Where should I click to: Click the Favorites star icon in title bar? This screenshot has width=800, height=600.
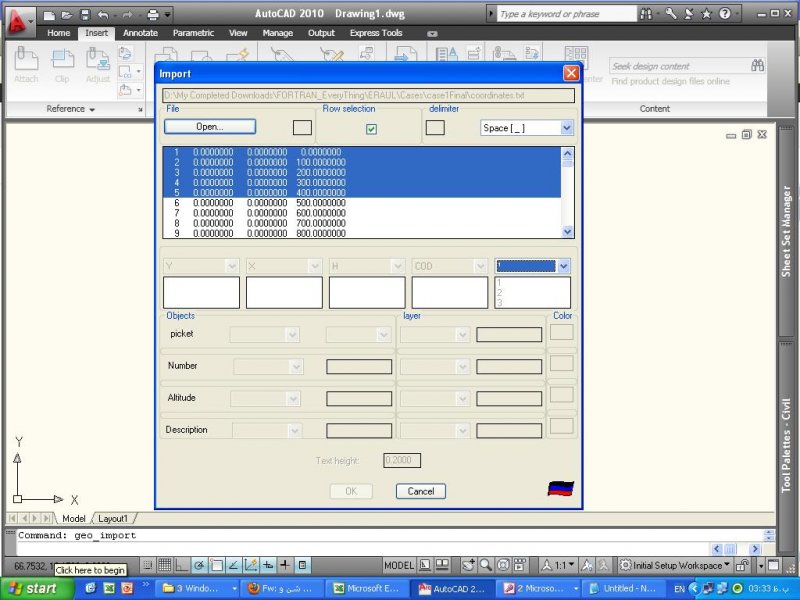click(706, 14)
